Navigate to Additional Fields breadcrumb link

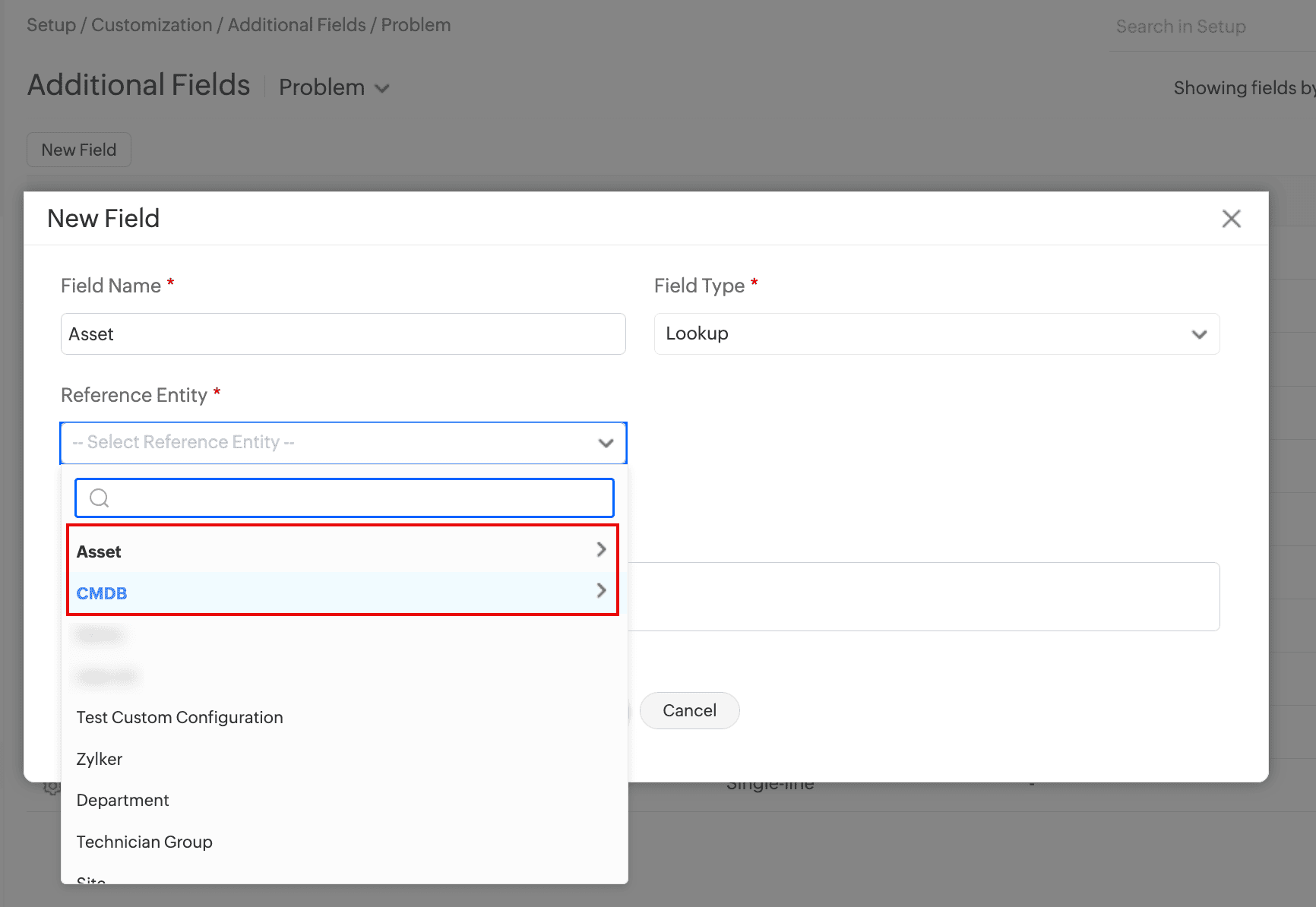pyautogui.click(x=297, y=25)
